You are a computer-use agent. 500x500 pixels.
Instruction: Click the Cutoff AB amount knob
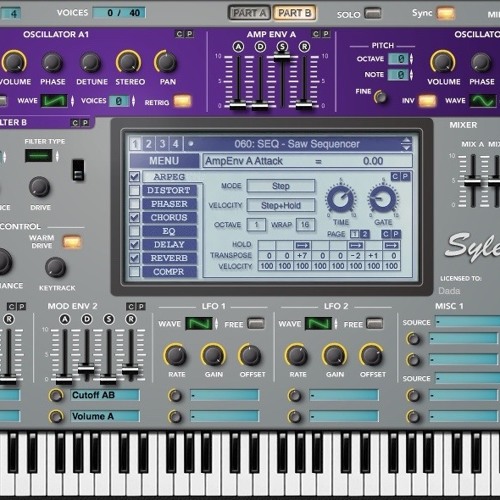(x=56, y=396)
